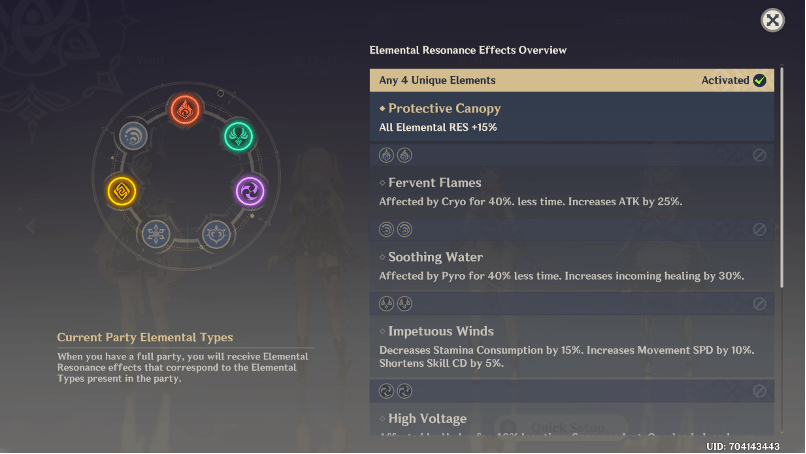Click first Hydro icon above Soothing Water
The height and width of the screenshot is (454, 806).
(386, 229)
